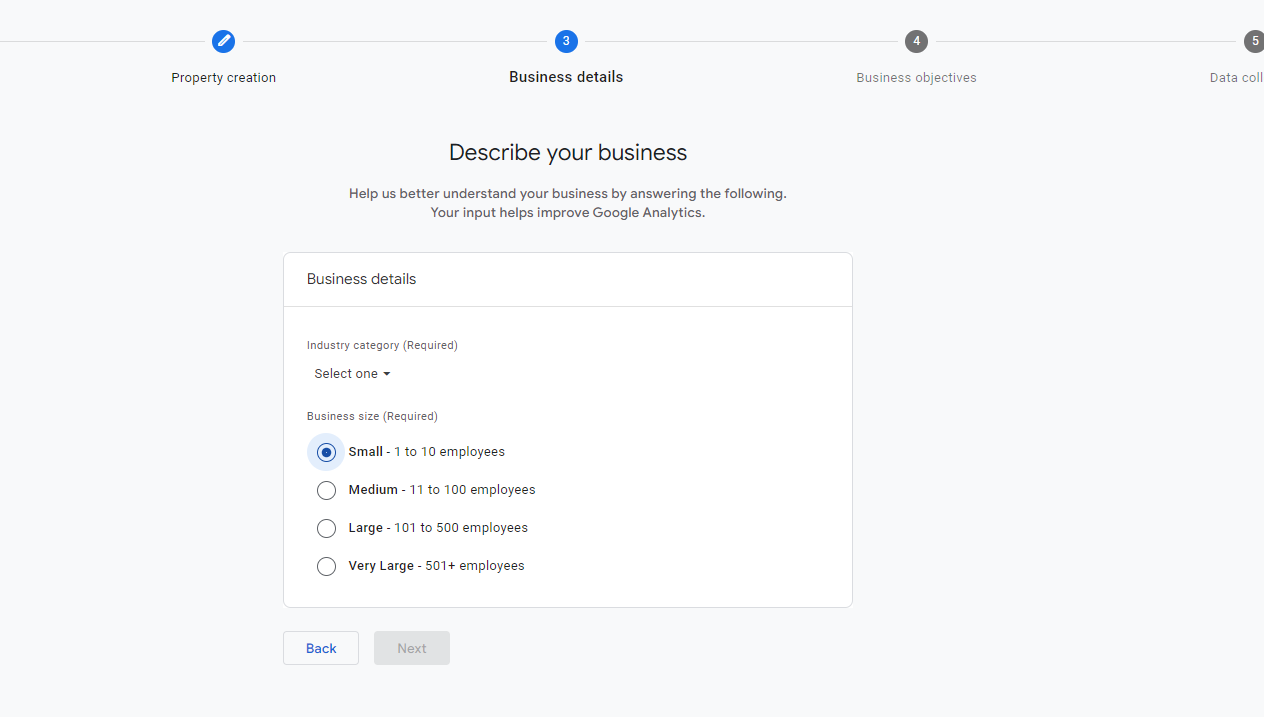Select the Very Large 501+ employees radio
The image size is (1264, 717).
coord(326,566)
